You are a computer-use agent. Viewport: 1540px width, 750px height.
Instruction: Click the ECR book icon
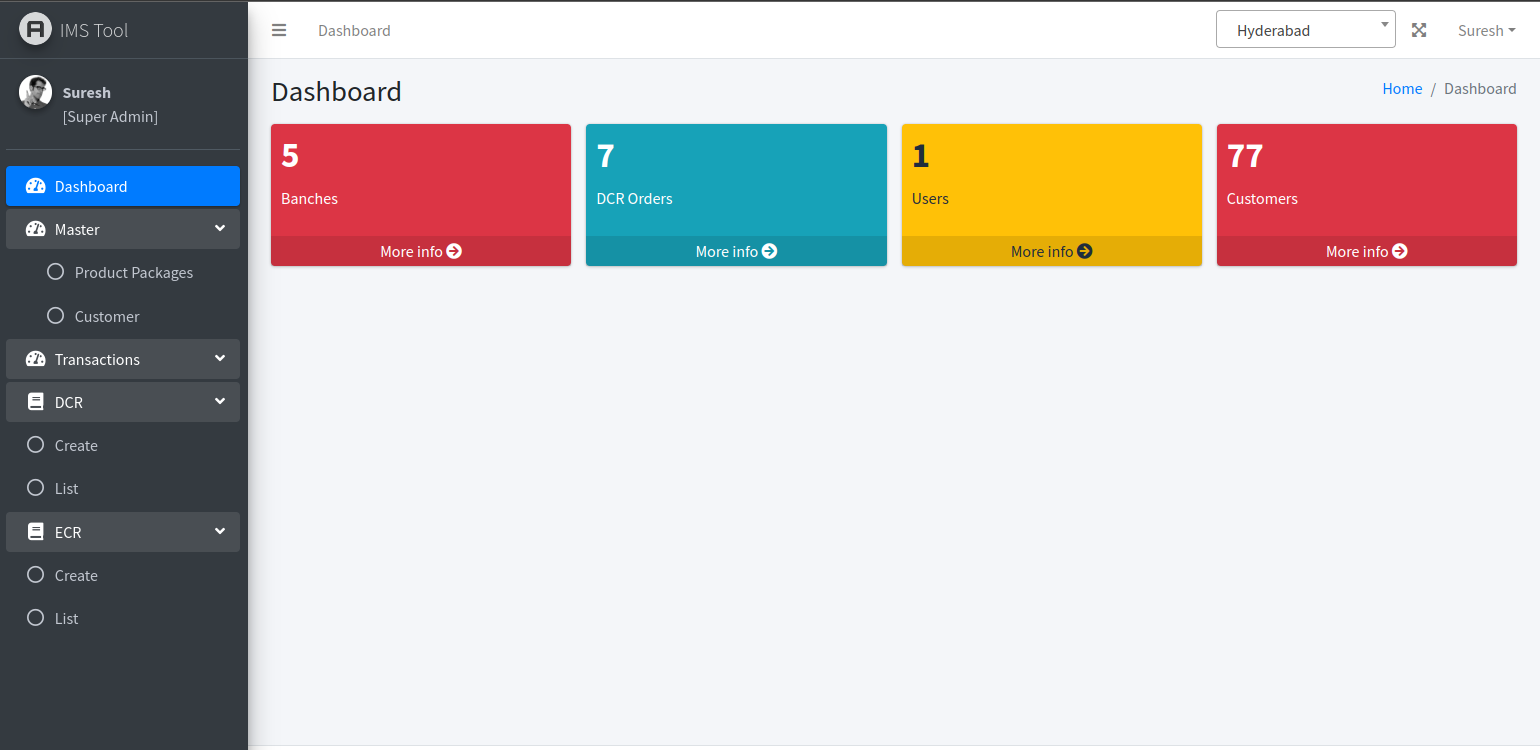[x=35, y=532]
